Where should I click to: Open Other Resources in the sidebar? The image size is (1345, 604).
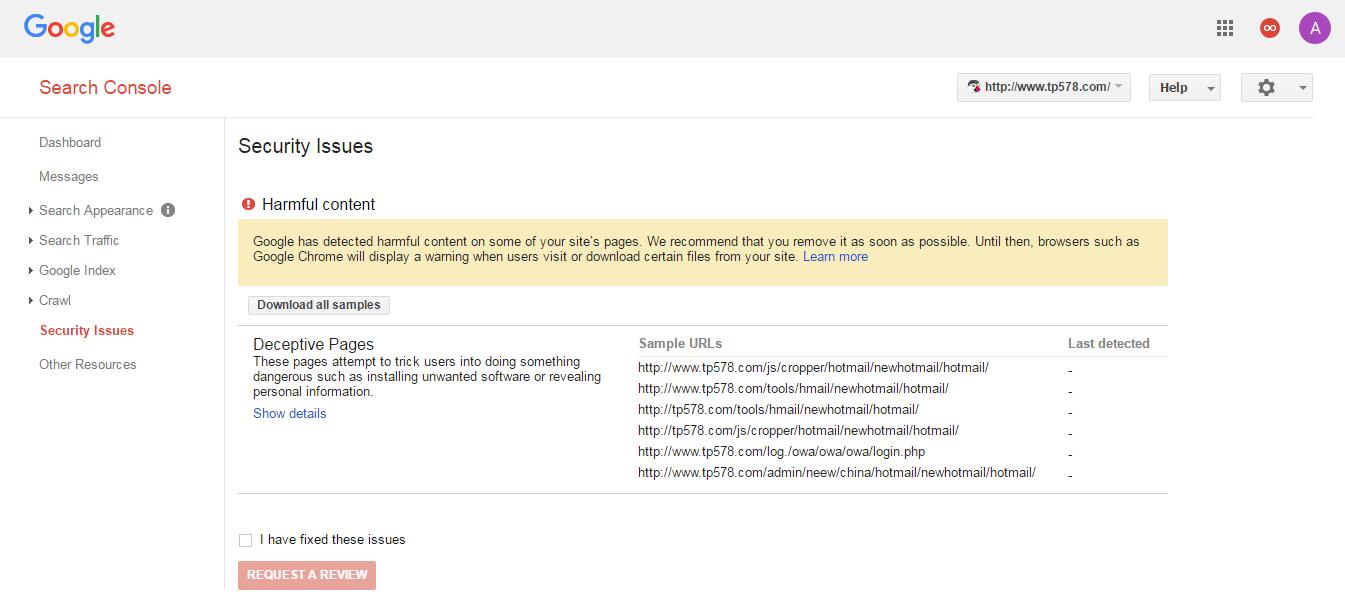pyautogui.click(x=88, y=364)
